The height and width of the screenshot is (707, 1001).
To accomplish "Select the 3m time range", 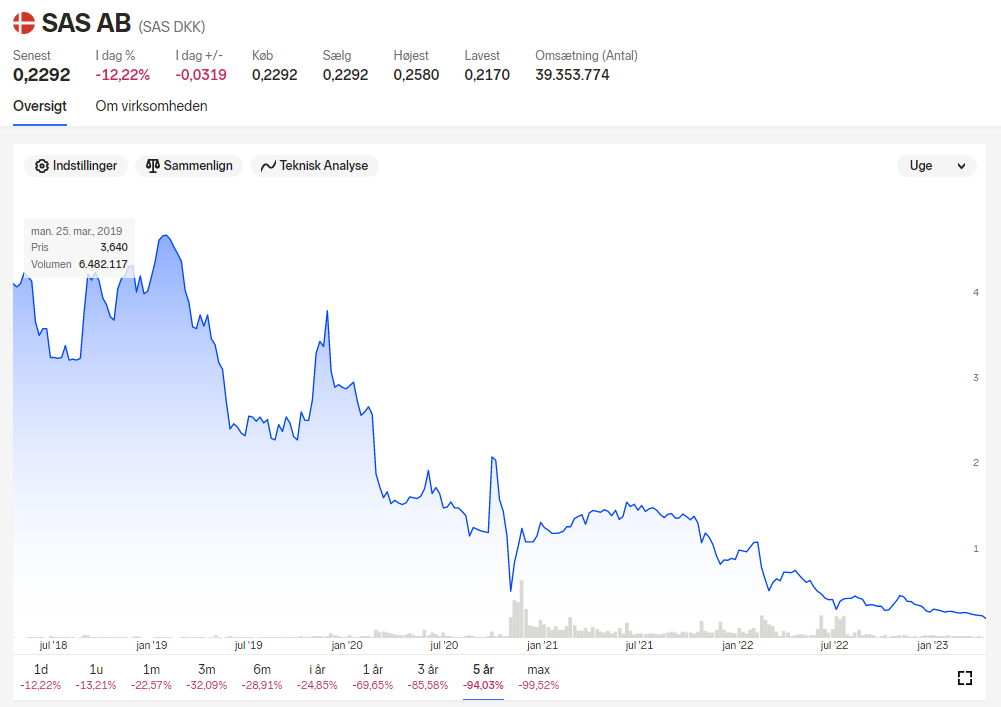I will tap(206, 677).
